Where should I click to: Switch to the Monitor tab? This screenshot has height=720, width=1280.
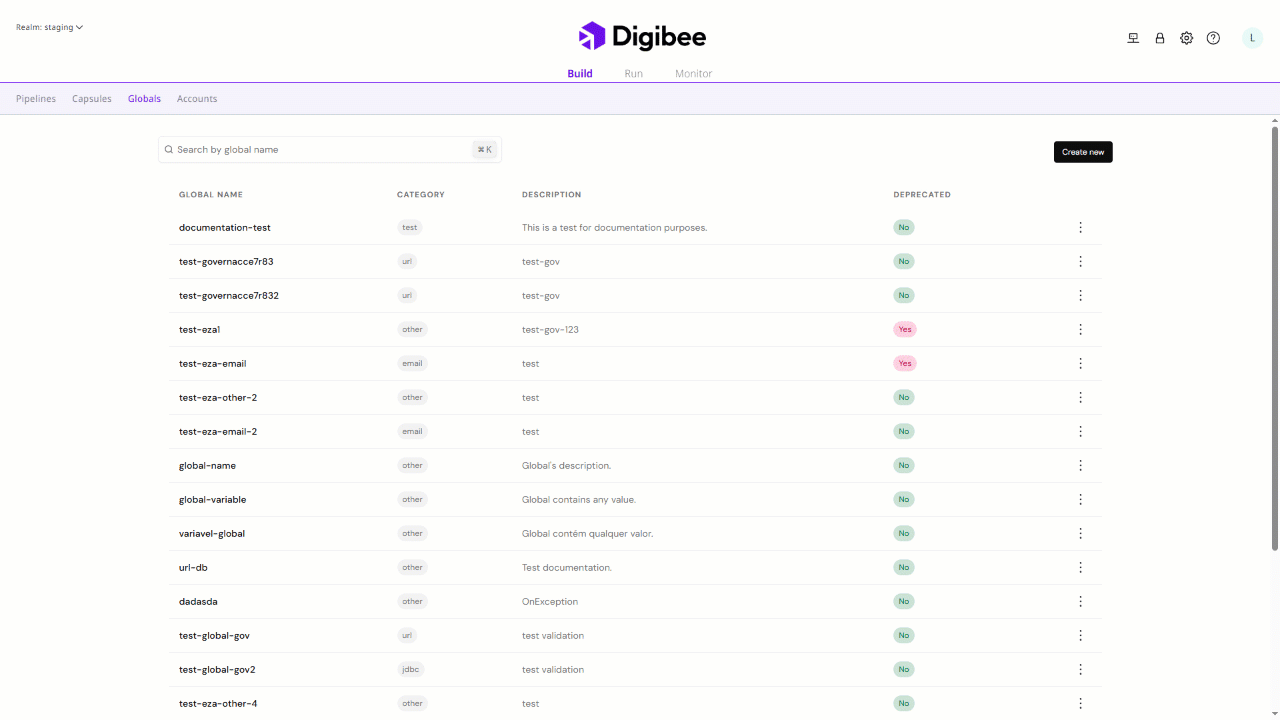pos(693,74)
